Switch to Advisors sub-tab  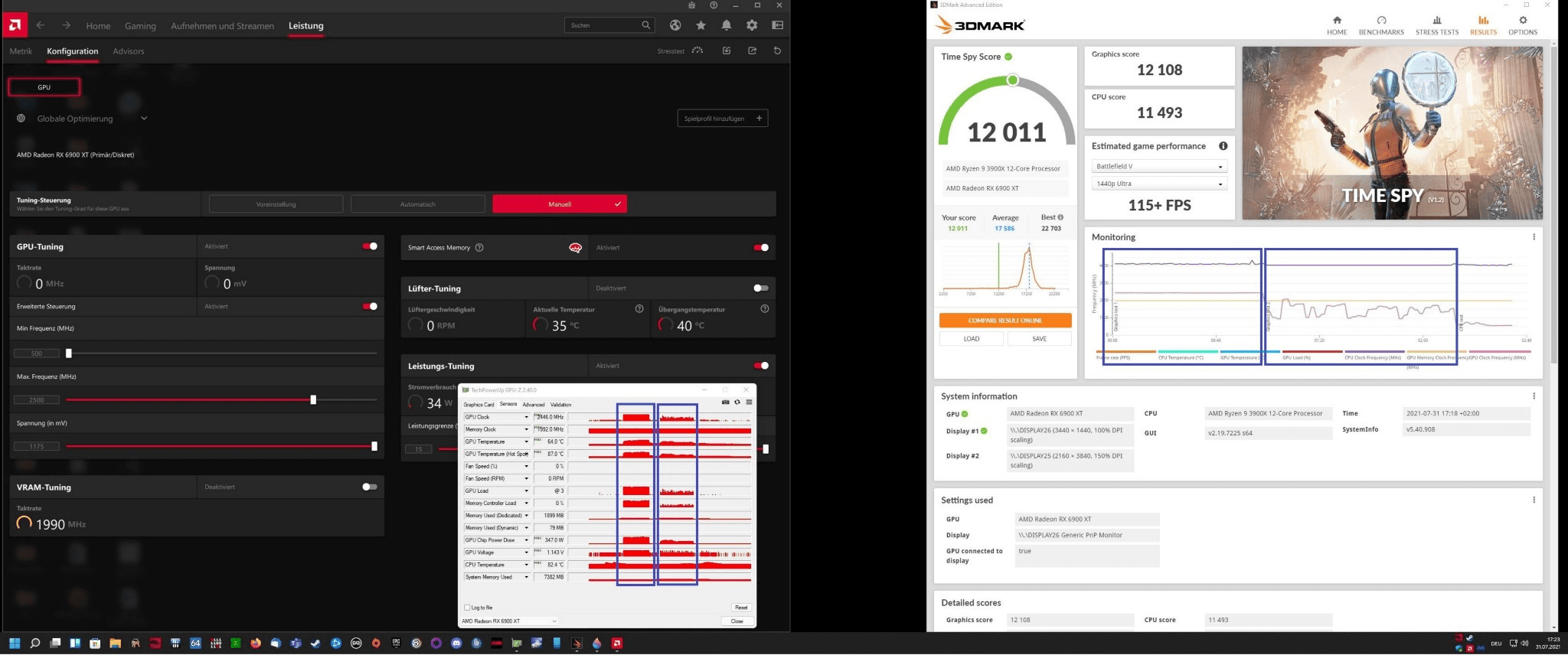pyautogui.click(x=129, y=51)
